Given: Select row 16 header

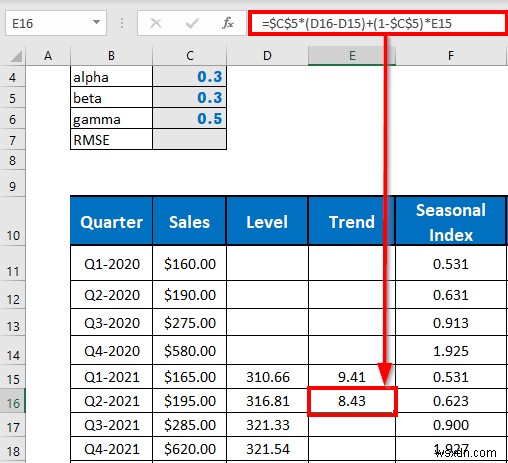Looking at the screenshot, I should tap(12, 401).
